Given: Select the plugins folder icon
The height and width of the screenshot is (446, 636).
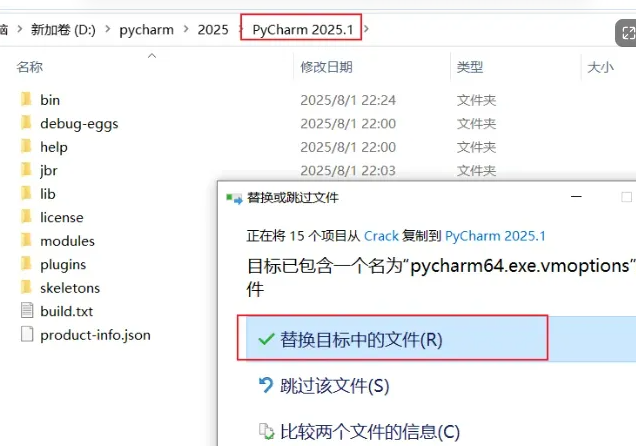Looking at the screenshot, I should point(26,264).
